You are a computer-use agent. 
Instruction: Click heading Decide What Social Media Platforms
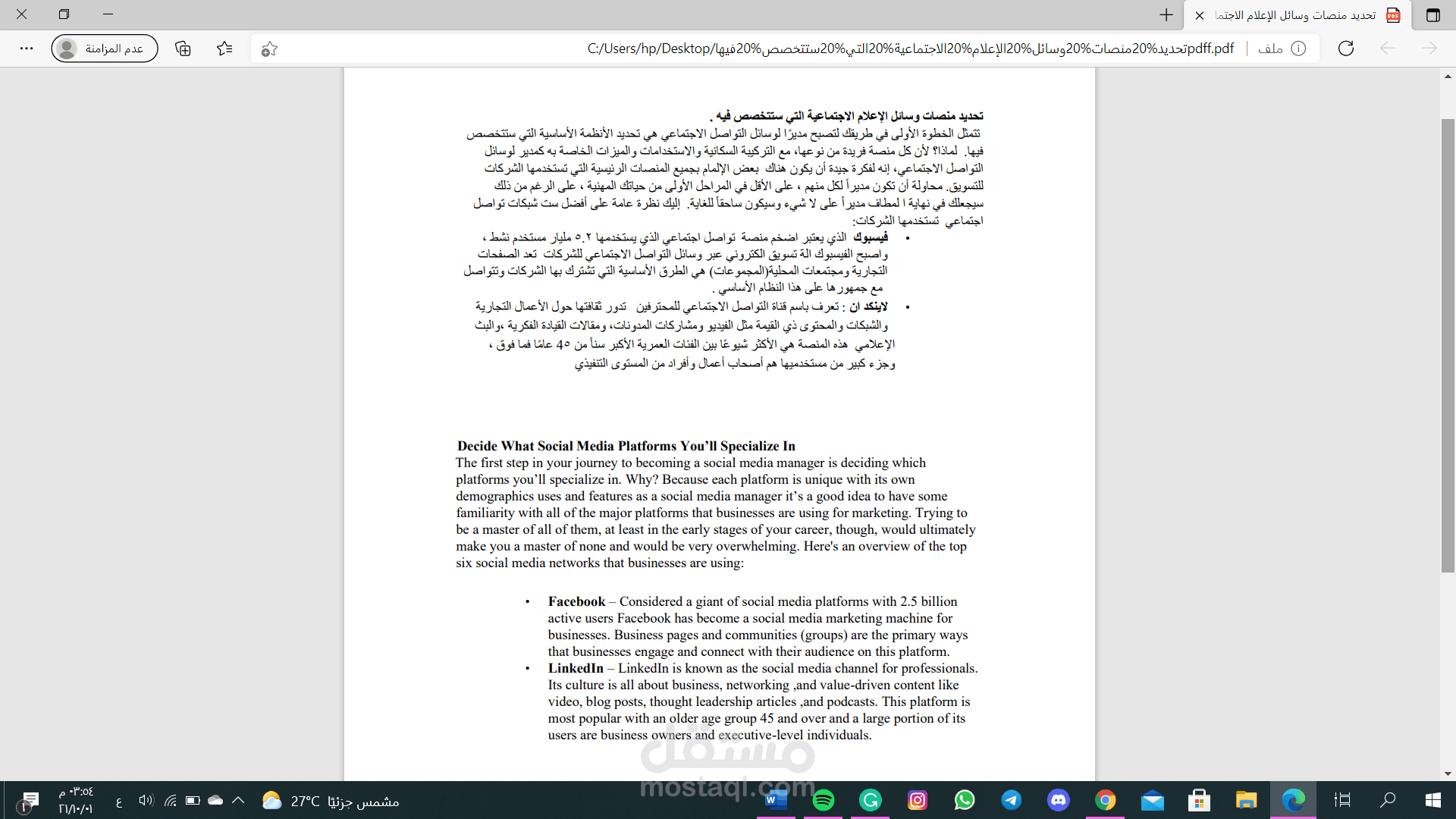[x=626, y=446]
